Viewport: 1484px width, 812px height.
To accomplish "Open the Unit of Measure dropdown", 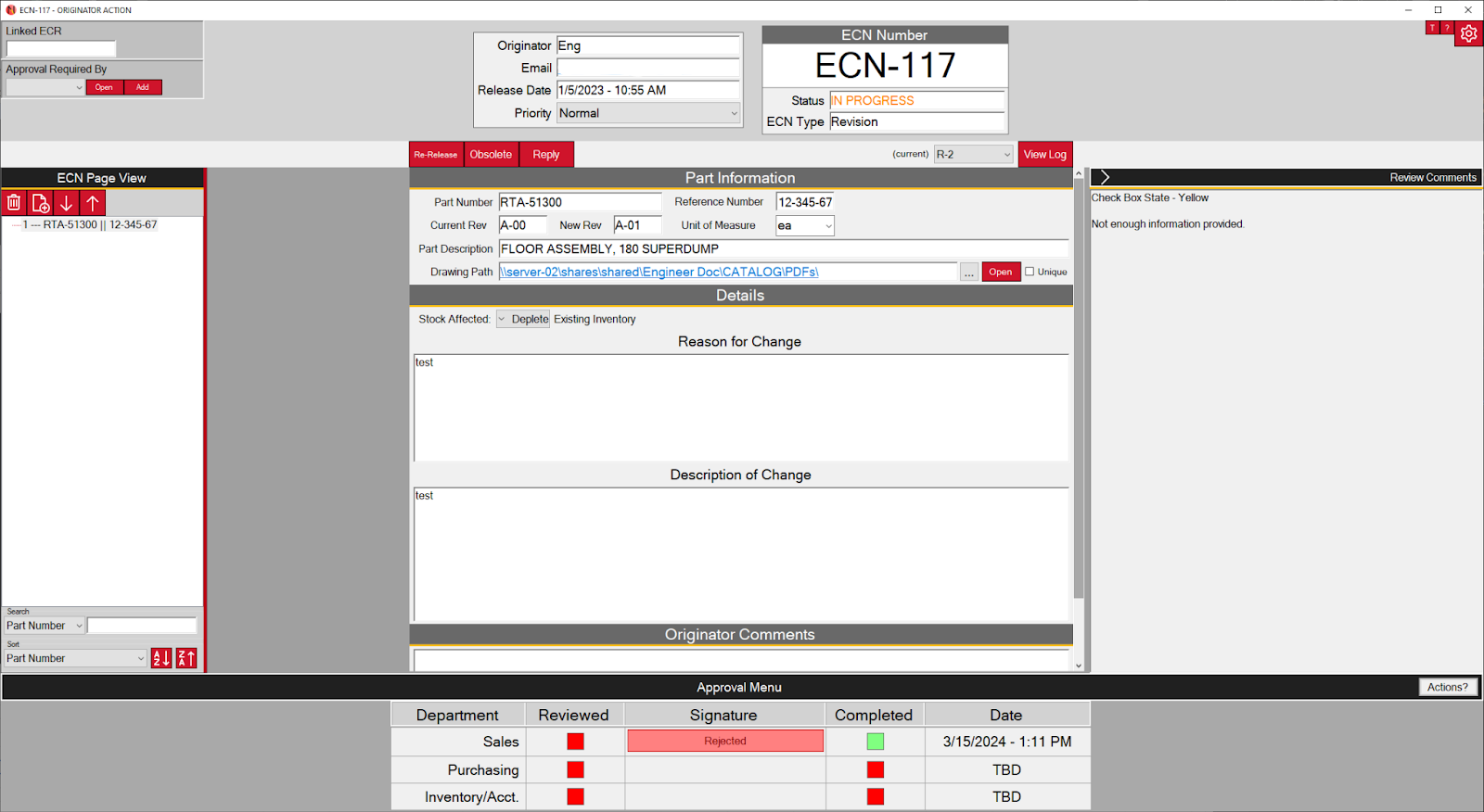I will click(804, 226).
